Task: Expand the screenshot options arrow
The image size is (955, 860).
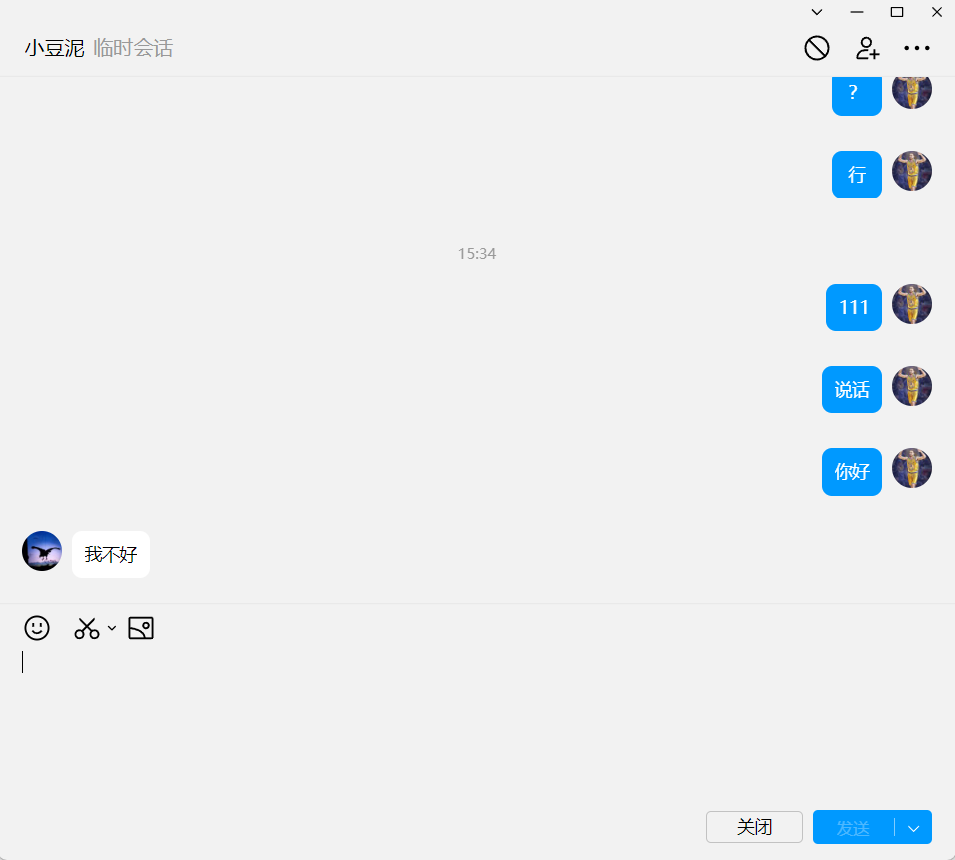Action: (112, 628)
